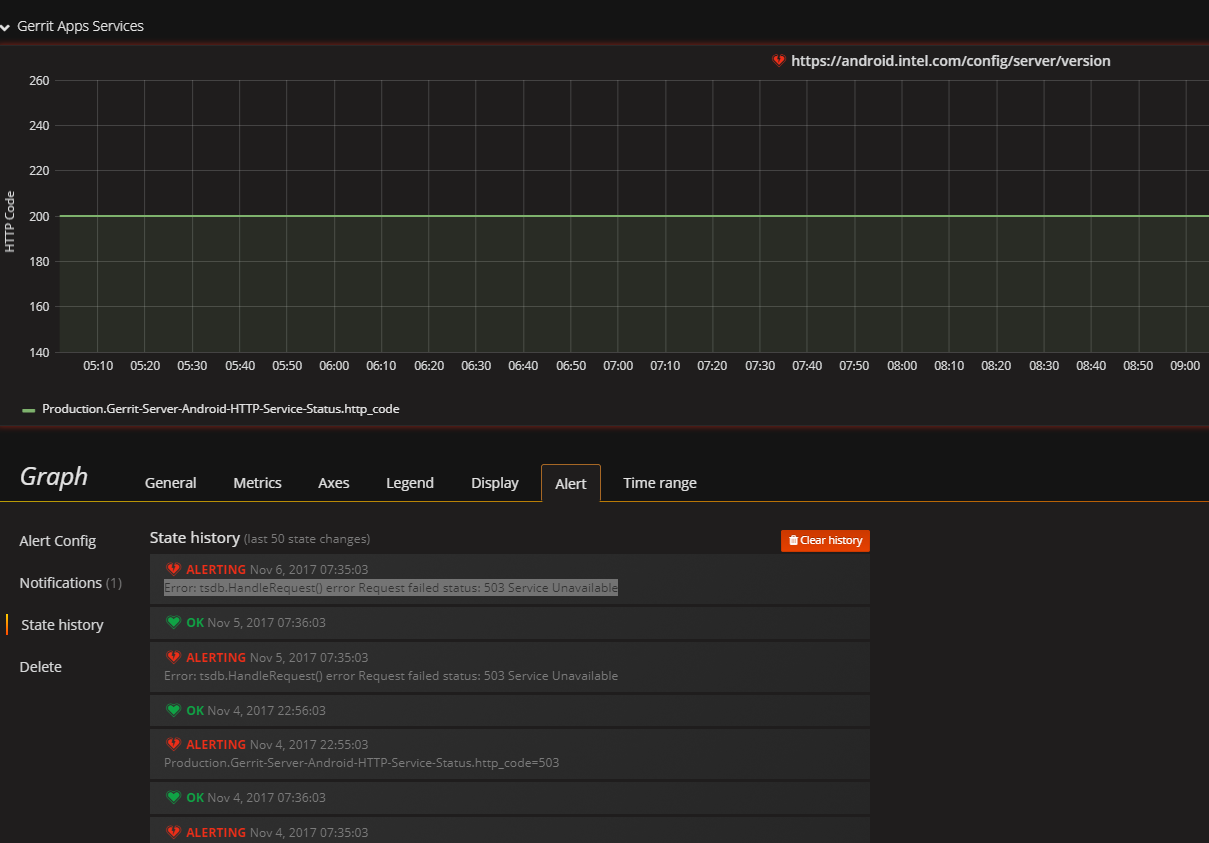Click broken heart icon for Nov 6 07:35:03 alert

(173, 569)
